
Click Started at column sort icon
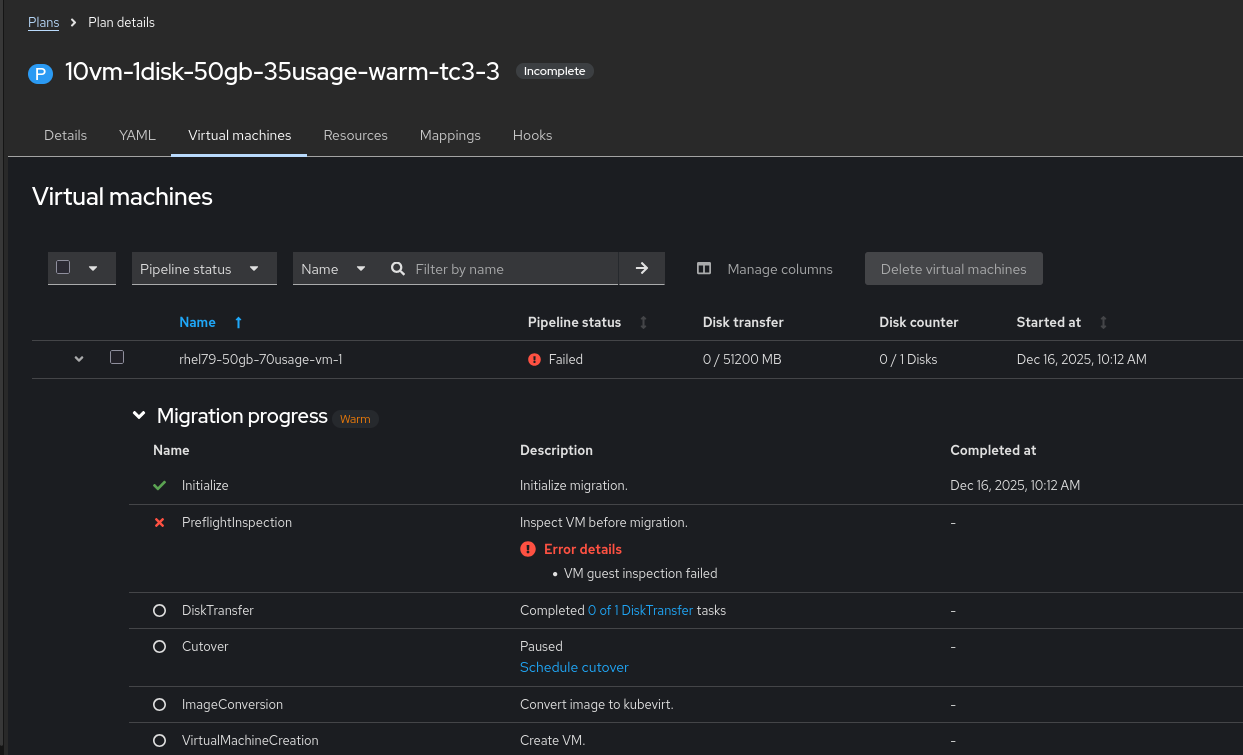pyautogui.click(x=1103, y=322)
